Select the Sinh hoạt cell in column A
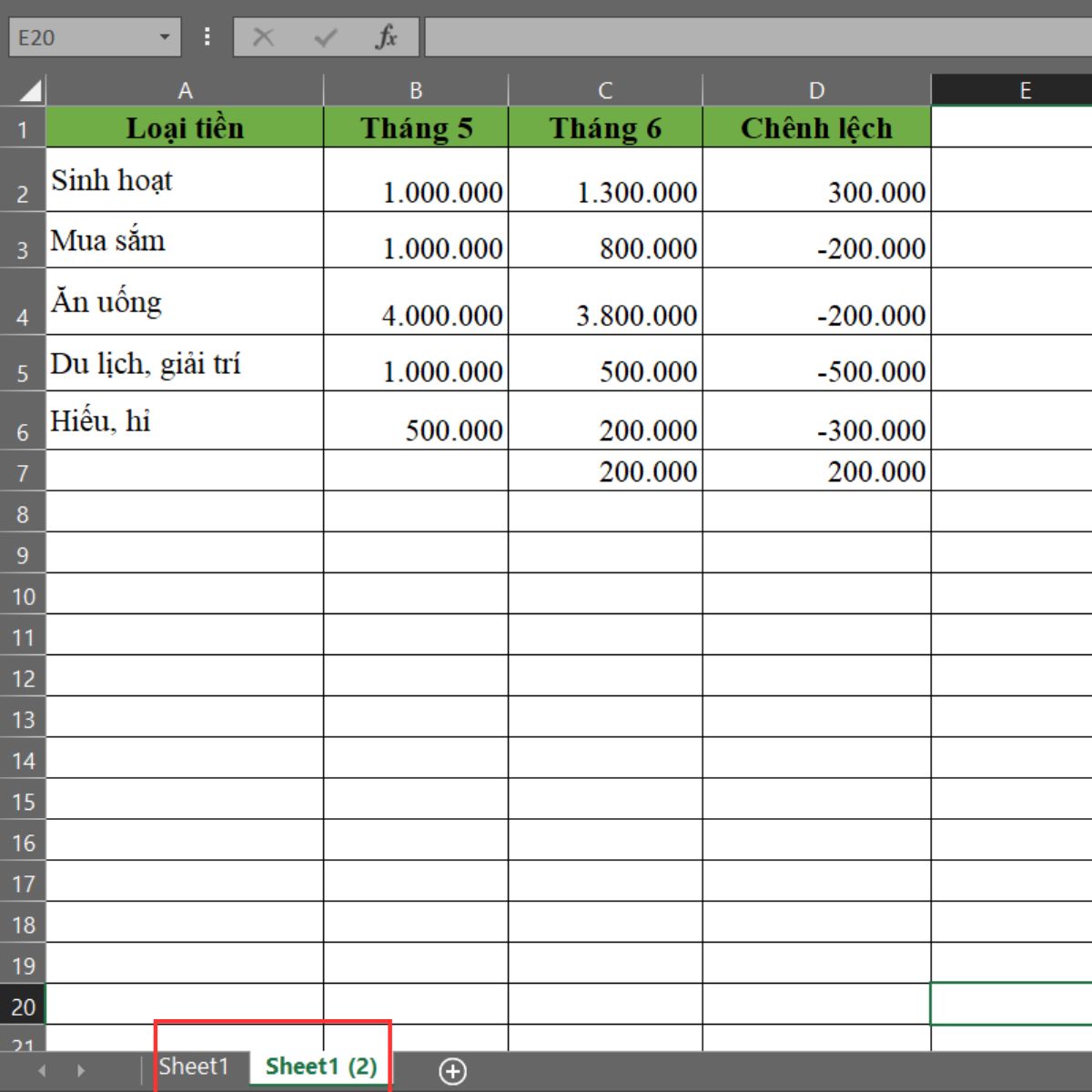The width and height of the screenshot is (1092, 1092). tap(185, 181)
